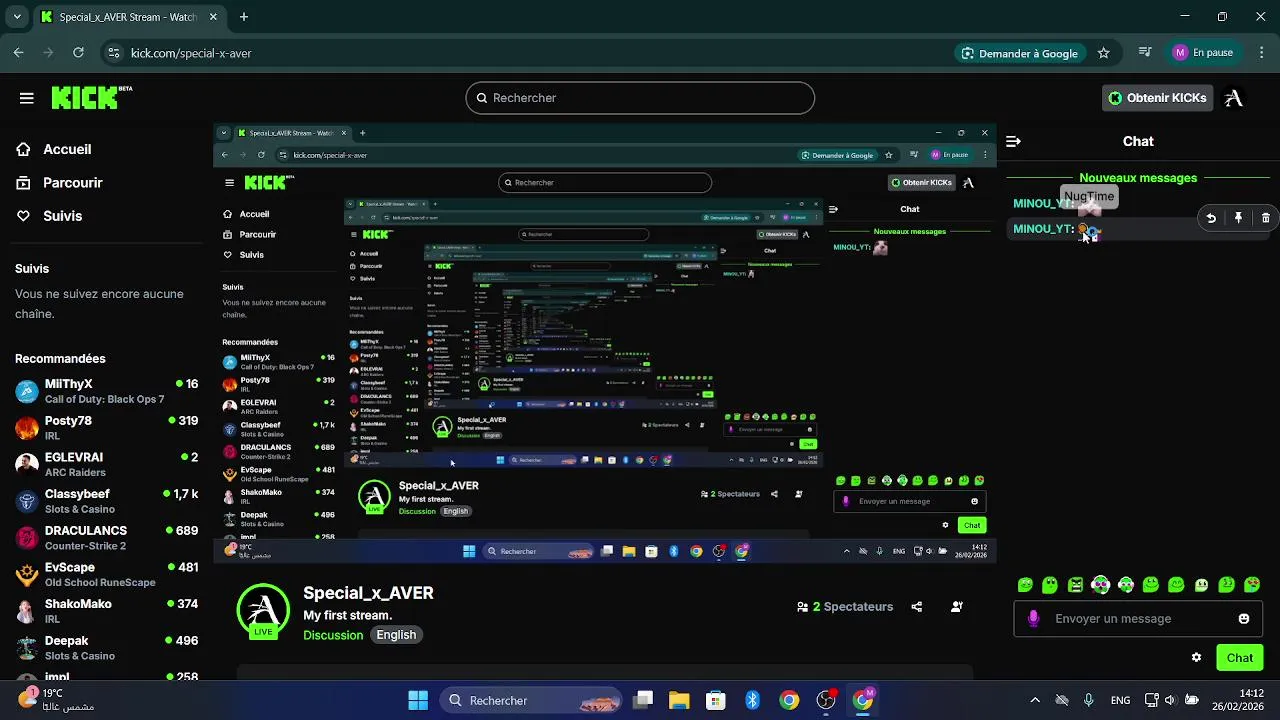
Task: Click MilThyX channel avatar in sidebar
Action: (27, 391)
